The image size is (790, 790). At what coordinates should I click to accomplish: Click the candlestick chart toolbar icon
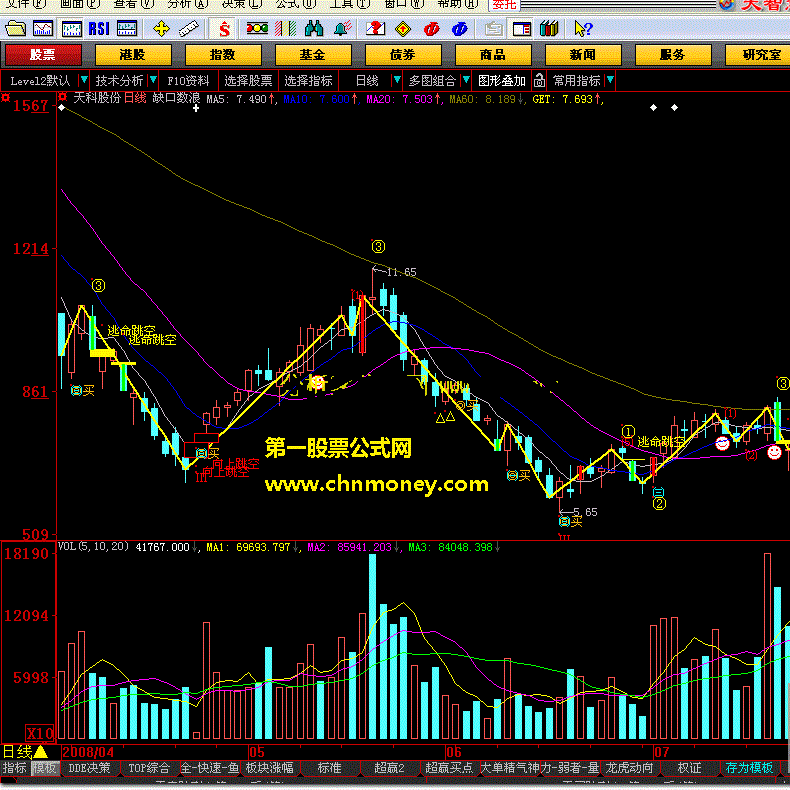point(72,29)
